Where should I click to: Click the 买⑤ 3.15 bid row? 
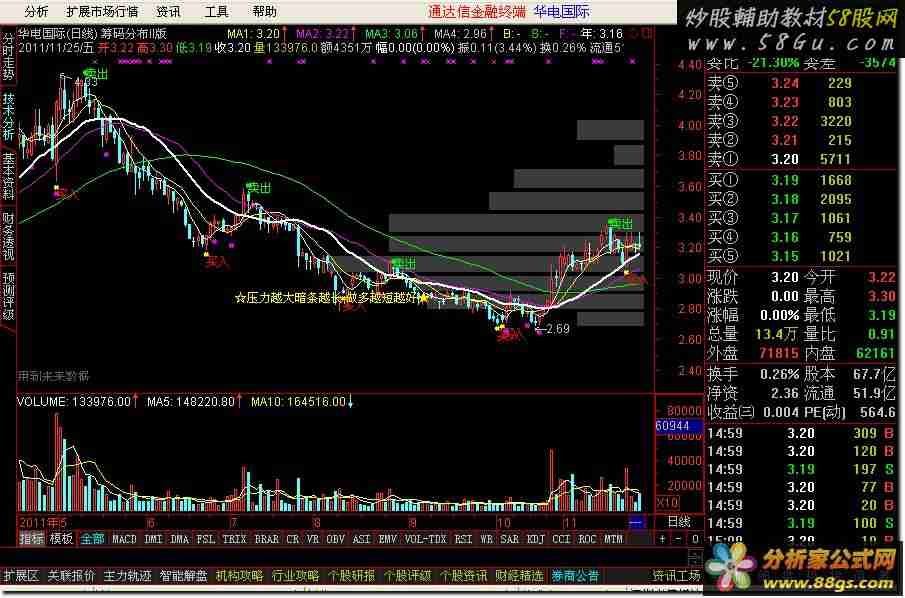pyautogui.click(x=802, y=256)
